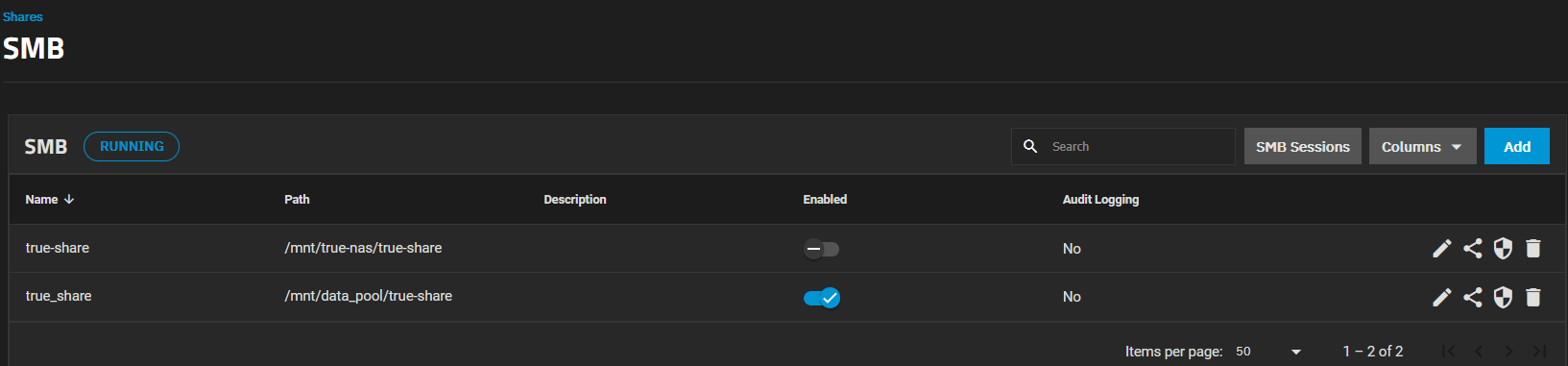The image size is (1568, 366).
Task: Open SMB Sessions
Action: (1302, 146)
